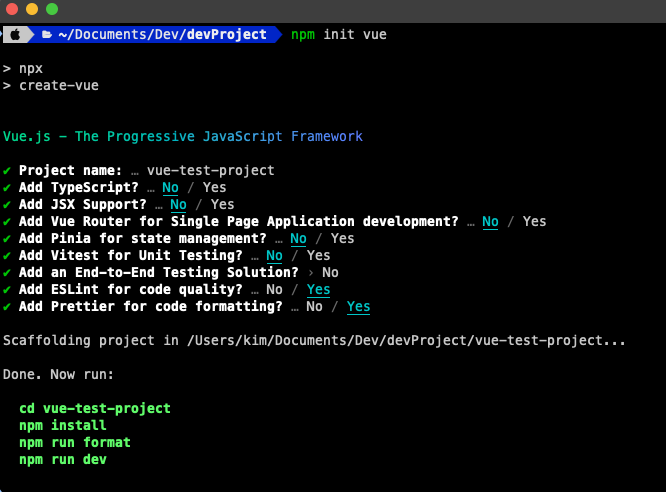666x492 pixels.
Task: Select 'No' for Add JSX Support
Action: pos(178,204)
